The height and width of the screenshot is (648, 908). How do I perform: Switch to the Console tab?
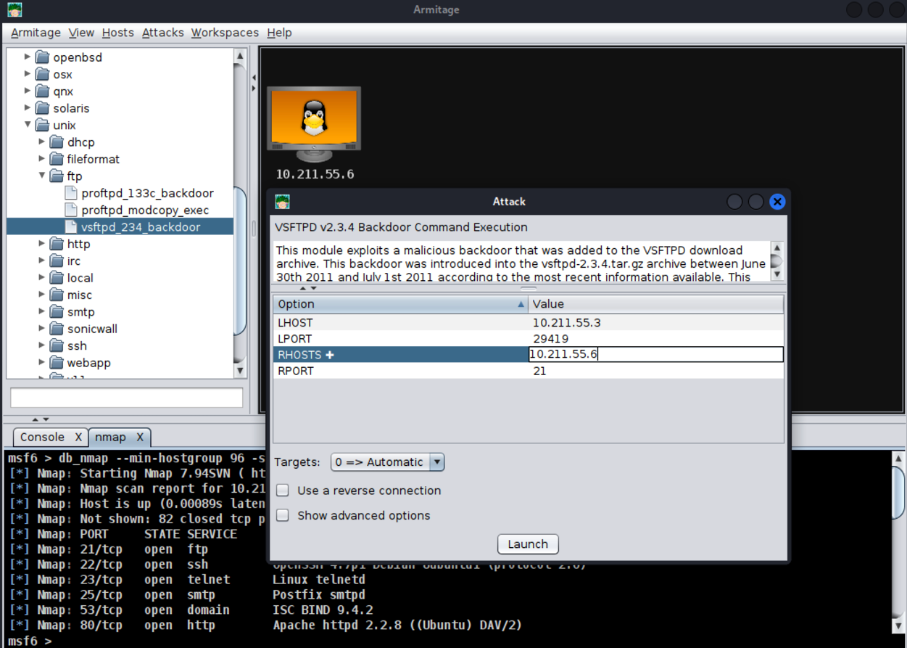click(42, 437)
